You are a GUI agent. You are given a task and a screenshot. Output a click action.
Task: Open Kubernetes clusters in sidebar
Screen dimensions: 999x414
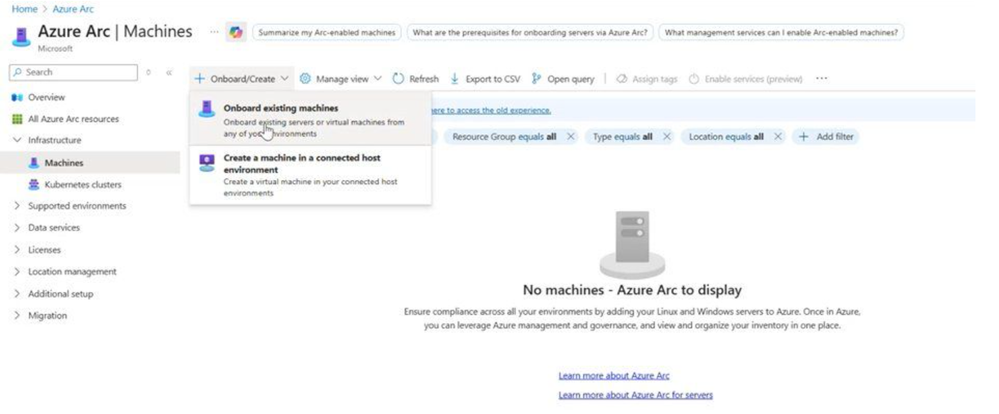(x=83, y=185)
